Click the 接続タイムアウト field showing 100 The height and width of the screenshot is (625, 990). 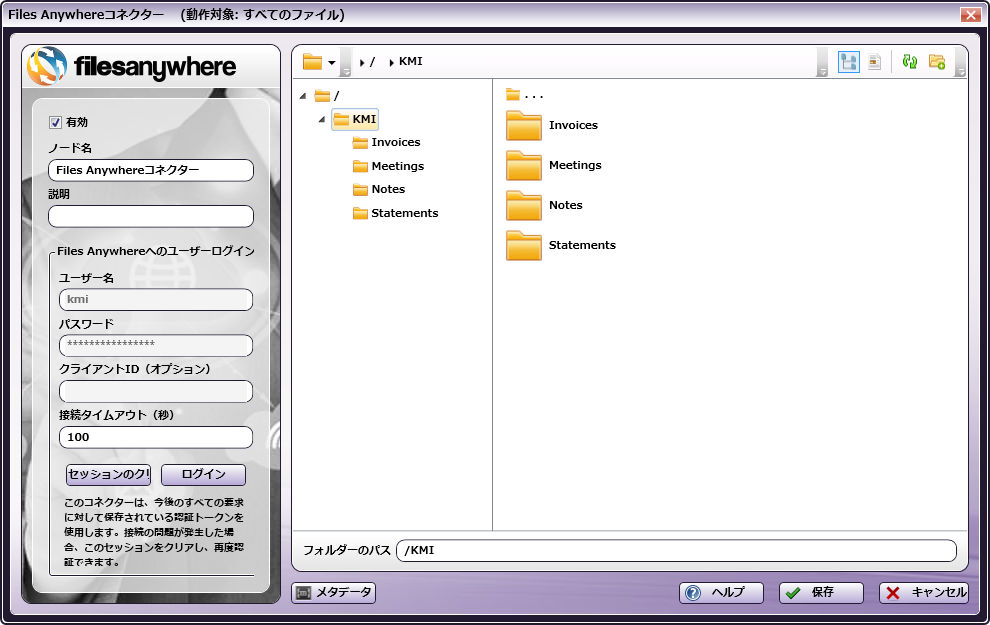156,438
